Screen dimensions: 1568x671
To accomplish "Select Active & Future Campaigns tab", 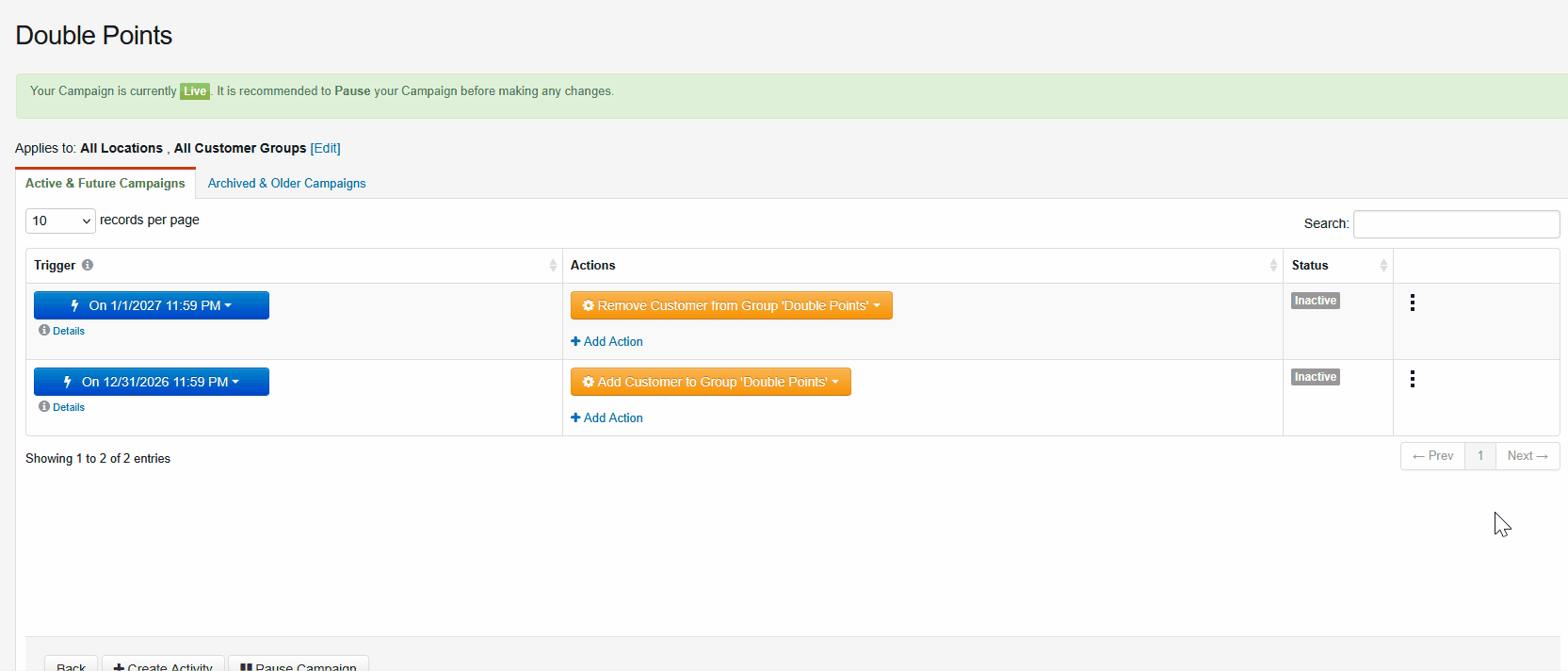I will (x=105, y=183).
